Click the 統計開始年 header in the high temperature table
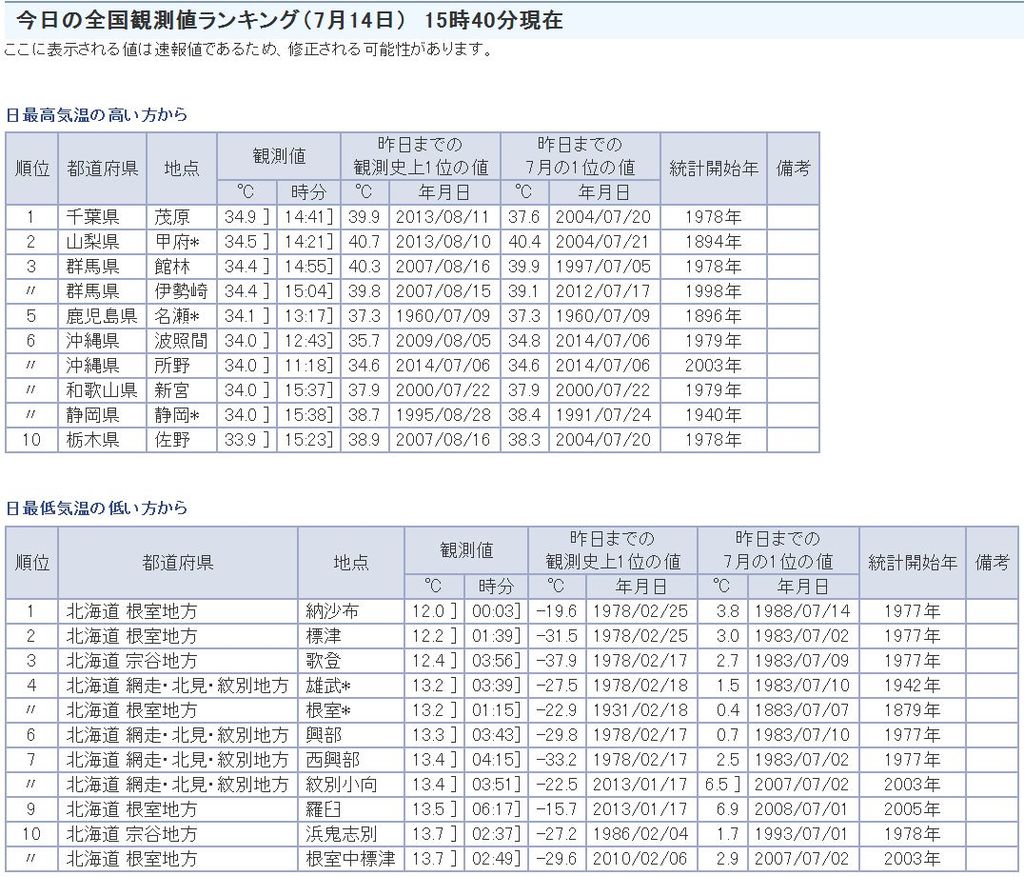This screenshot has width=1024, height=876. pos(713,168)
